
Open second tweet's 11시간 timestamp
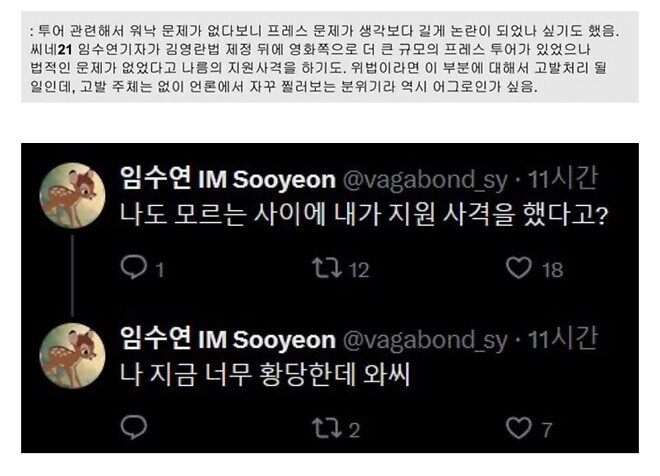[x=562, y=339]
